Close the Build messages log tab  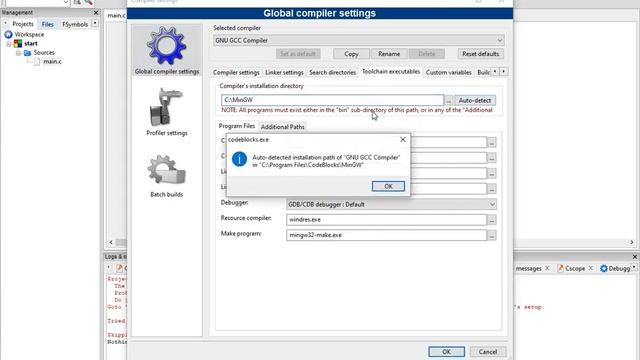547,268
